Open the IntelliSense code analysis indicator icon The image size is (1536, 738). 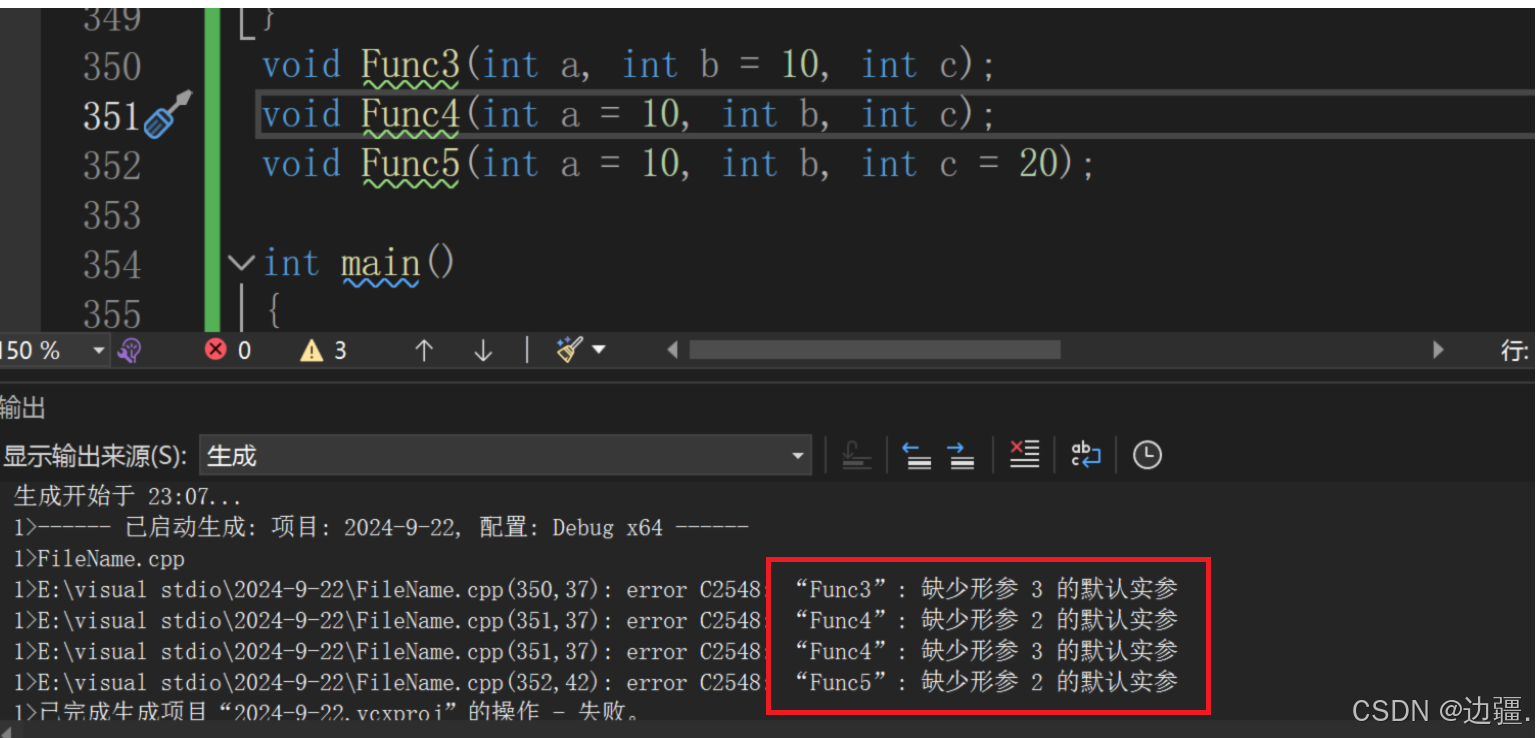tap(130, 350)
